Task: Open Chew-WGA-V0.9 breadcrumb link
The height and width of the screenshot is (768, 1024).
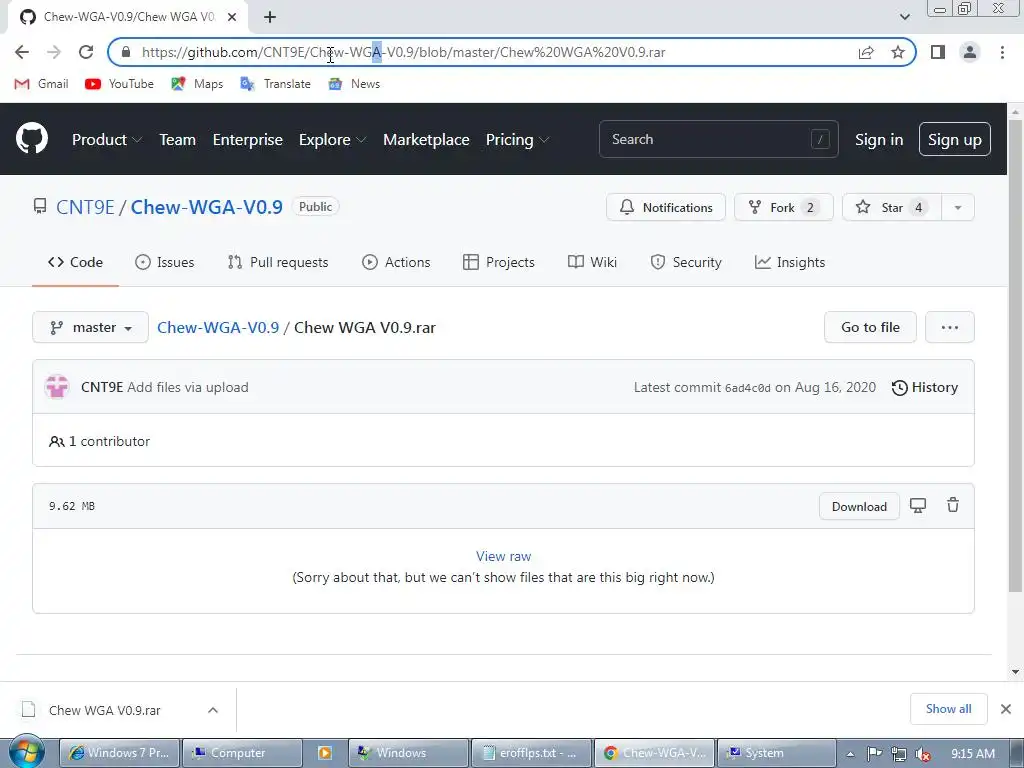Action: pos(218,327)
